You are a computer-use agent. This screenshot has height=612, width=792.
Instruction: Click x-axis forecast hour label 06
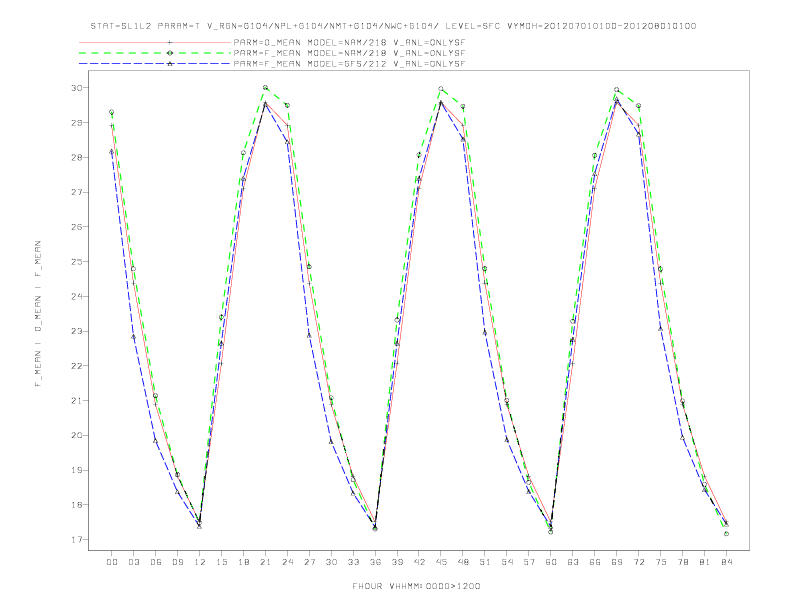pyautogui.click(x=156, y=562)
